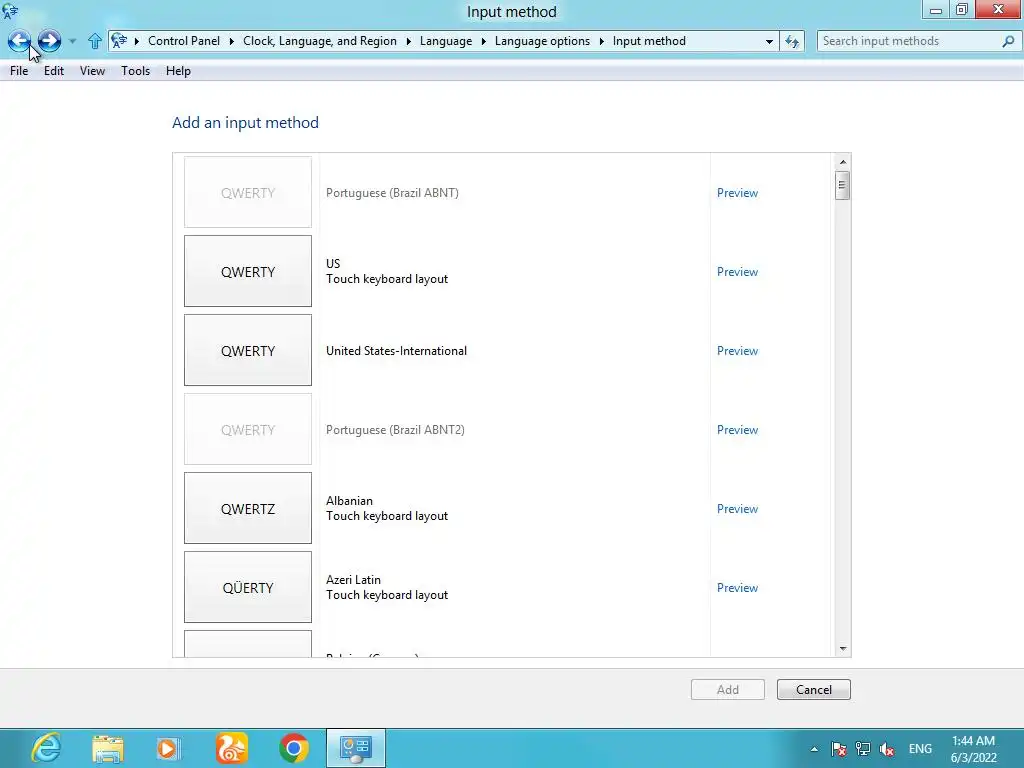This screenshot has width=1024, height=768.
Task: Expand the chevron after Language options breadcrumb
Action: click(x=601, y=41)
